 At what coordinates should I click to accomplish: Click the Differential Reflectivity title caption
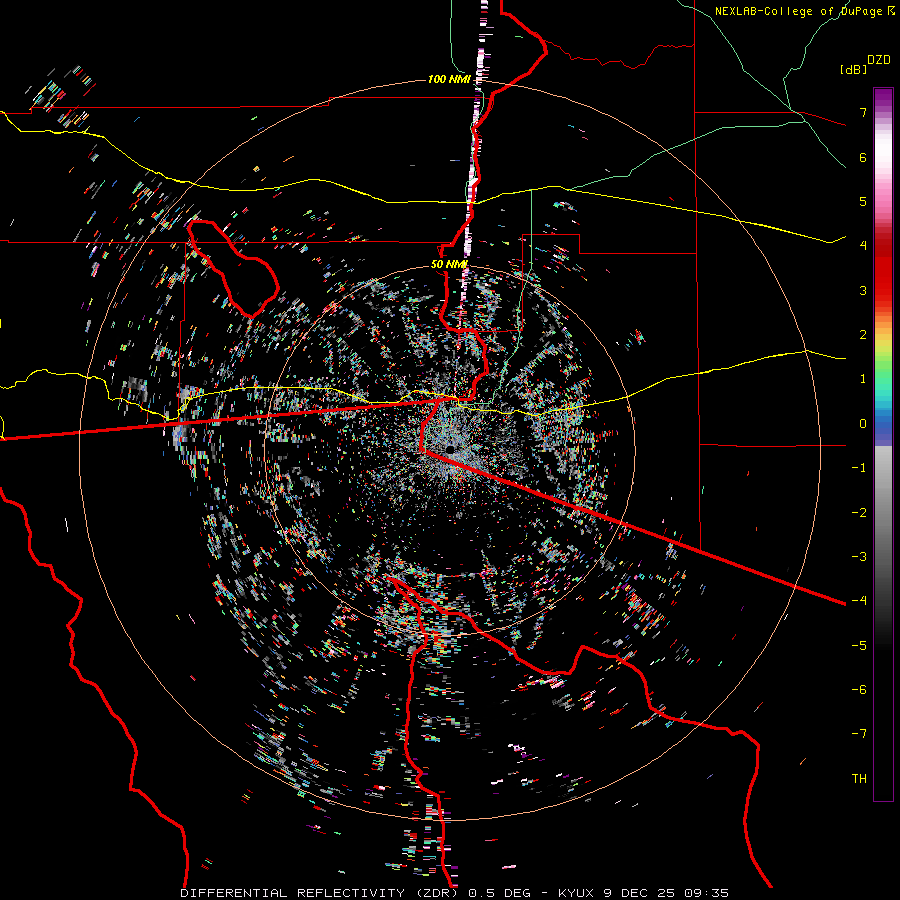pos(455,893)
